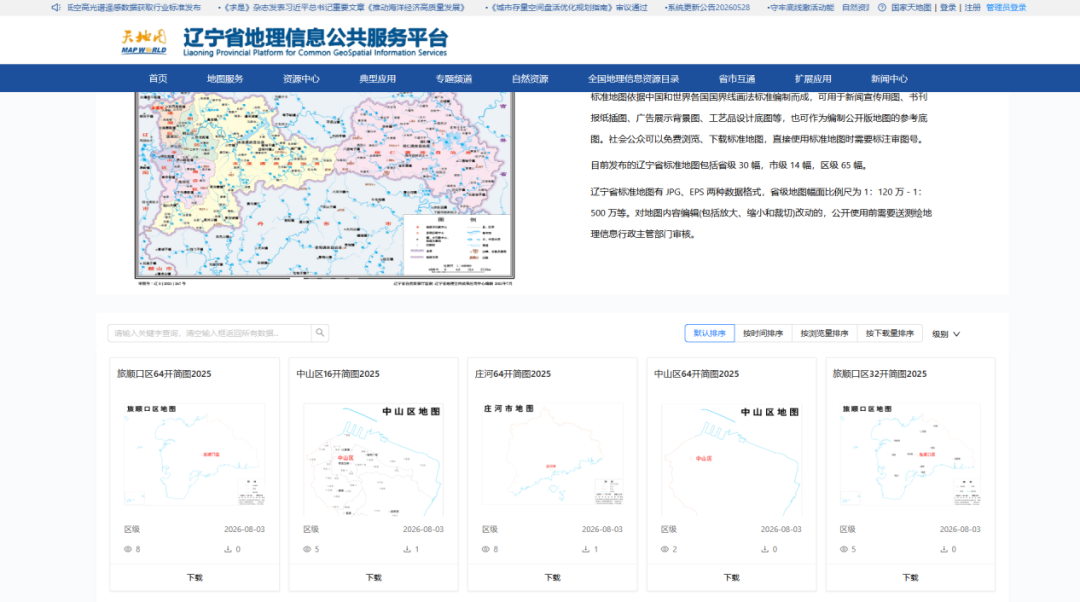The width and height of the screenshot is (1080, 602).
Task: Open the 《求是》杂志 news ticker headline
Action: tap(344, 8)
